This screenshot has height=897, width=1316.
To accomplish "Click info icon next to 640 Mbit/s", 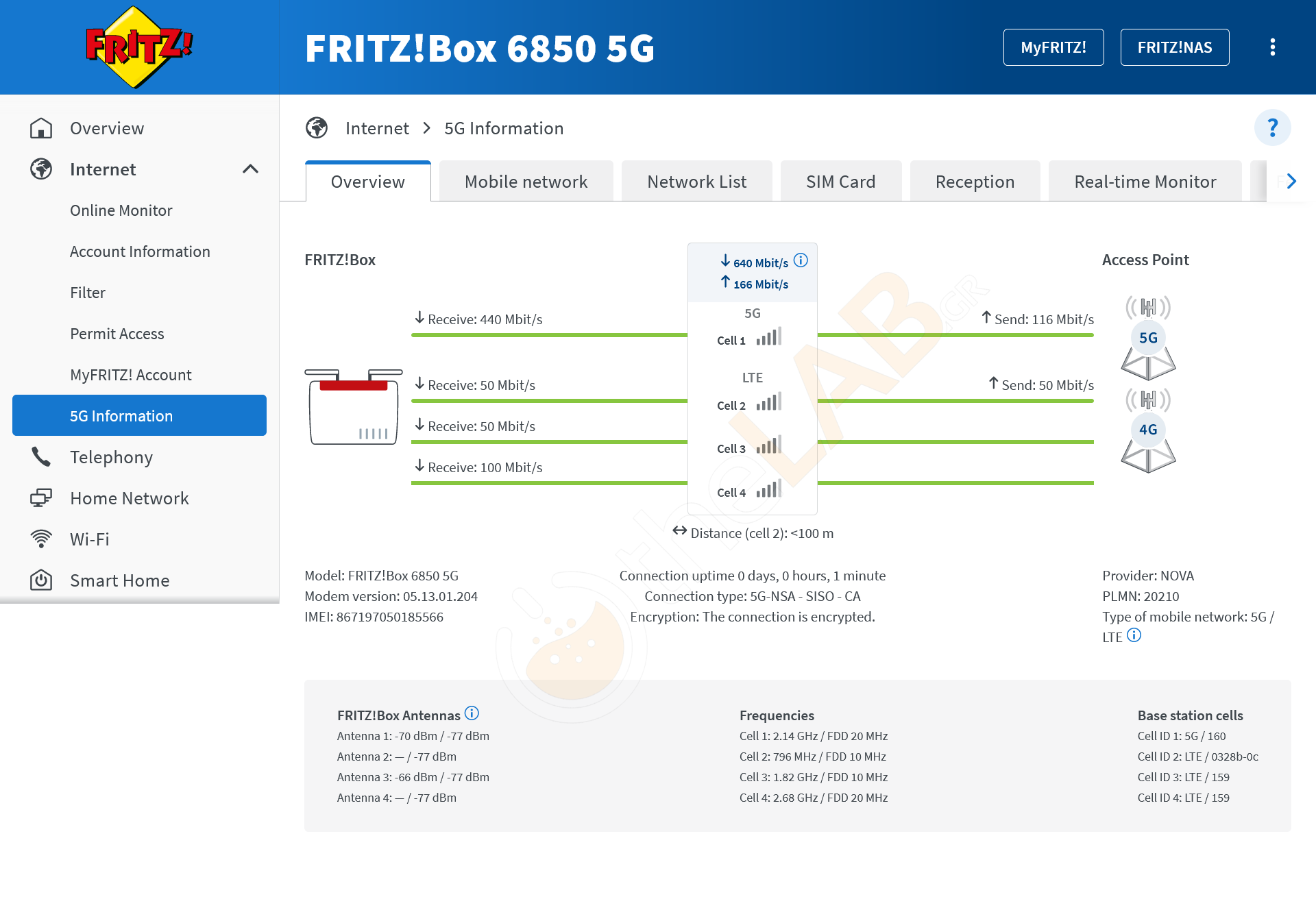I will point(801,260).
